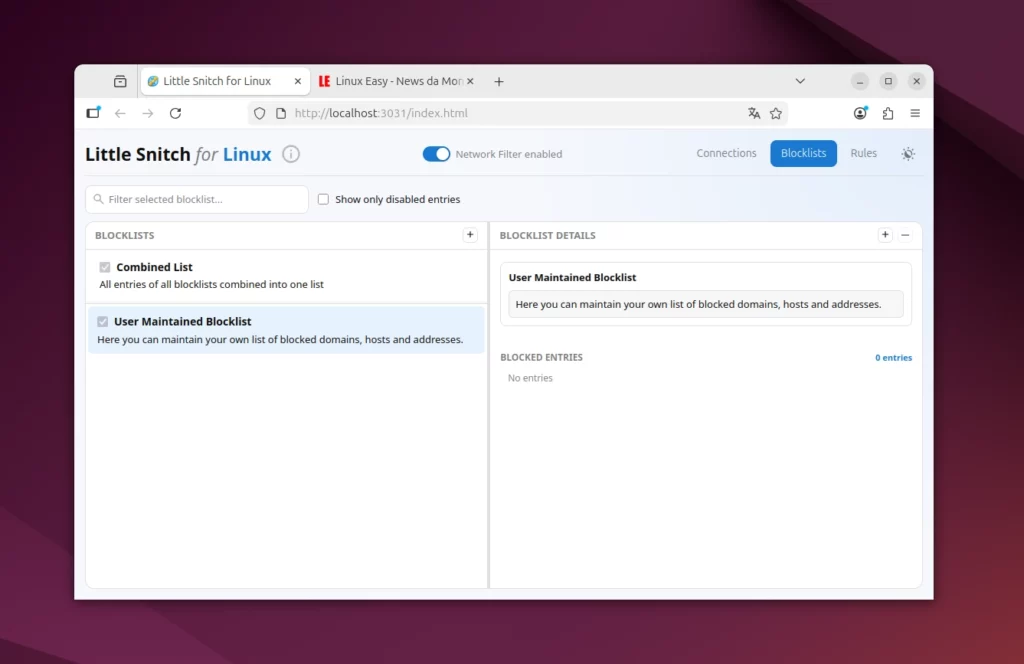This screenshot has height=664, width=1024.
Task: Switch to the Connections tab
Action: (x=726, y=153)
